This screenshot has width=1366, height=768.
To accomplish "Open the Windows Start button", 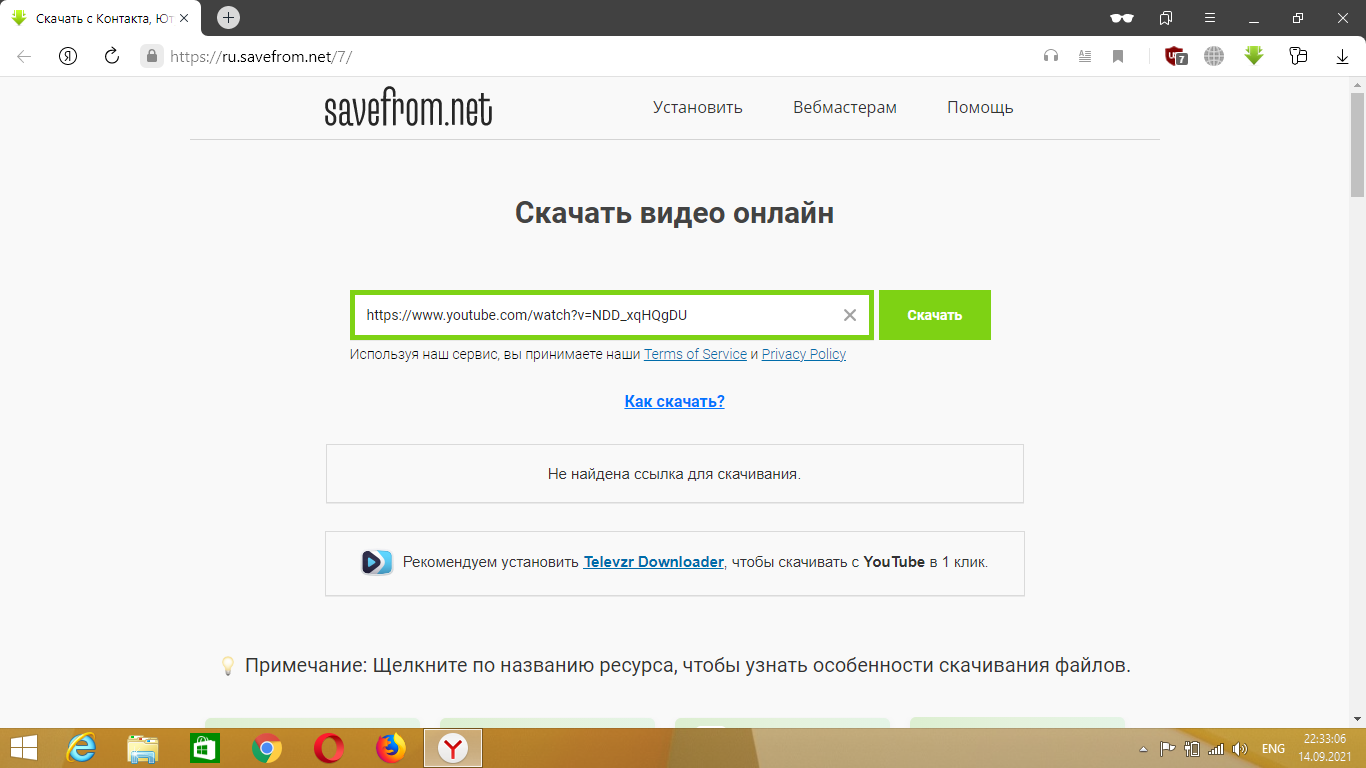I will pos(24,748).
